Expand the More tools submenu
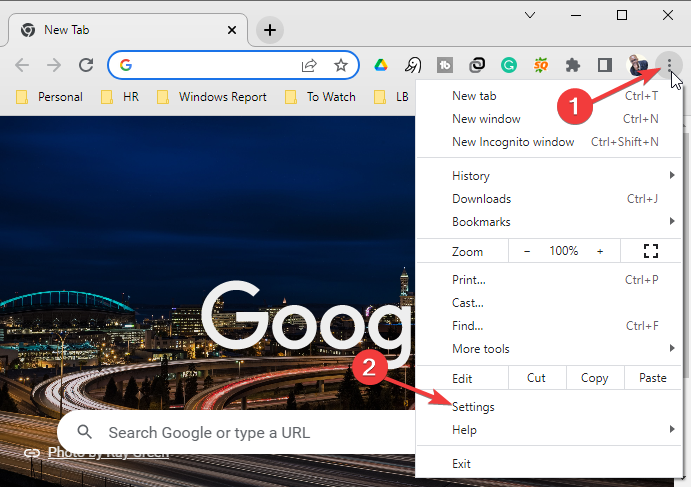Screen dimensions: 691x487 click(x=549, y=349)
